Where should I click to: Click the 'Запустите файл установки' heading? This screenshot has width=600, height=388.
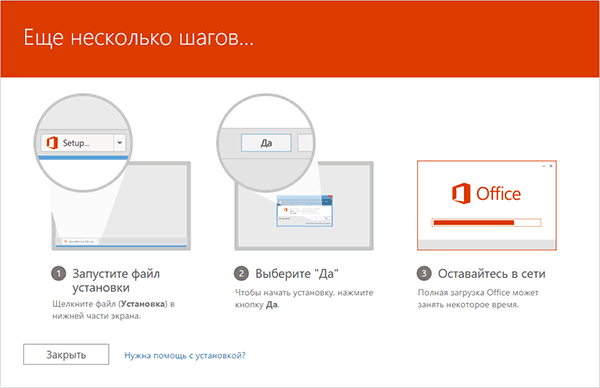click(x=116, y=280)
